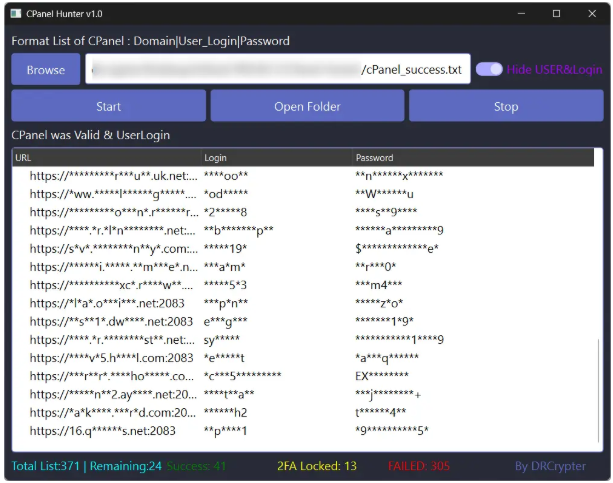Click the Success: 41 counter
The width and height of the screenshot is (613, 483).
tap(196, 466)
